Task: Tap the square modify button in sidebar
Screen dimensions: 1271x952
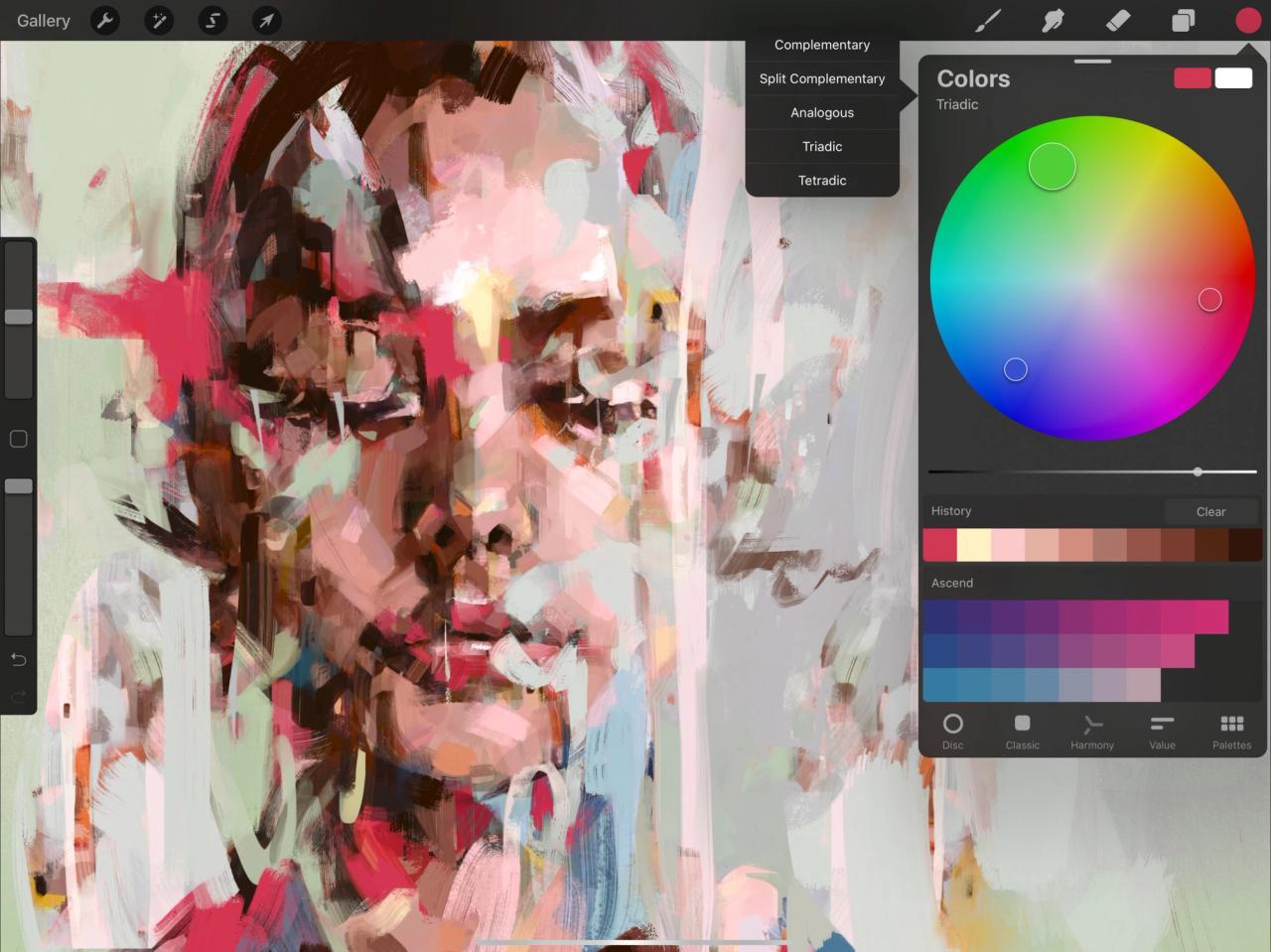Action: click(18, 439)
